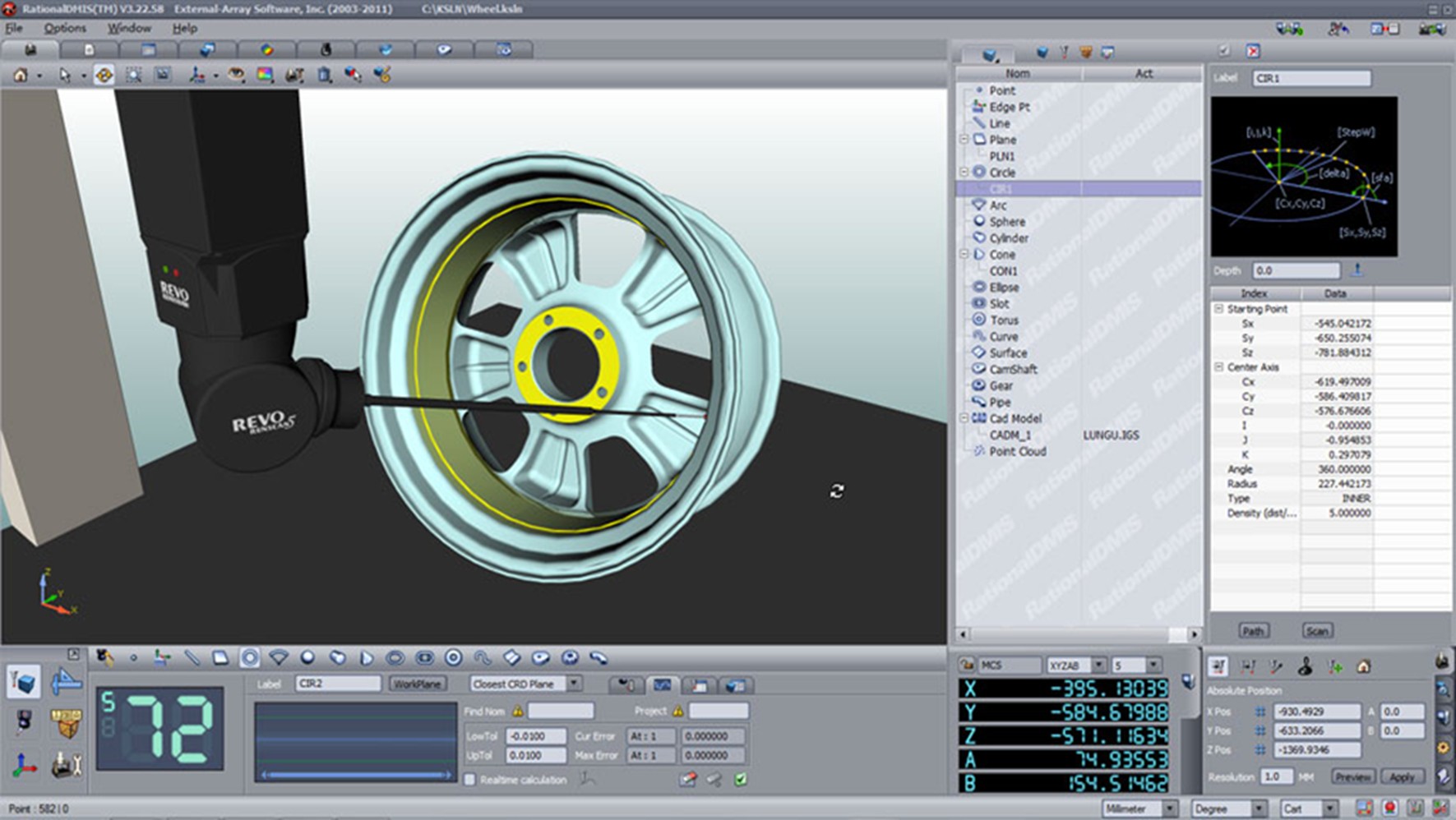Click the eye visibility toolbar icon
This screenshot has width=1456, height=820.
pyautogui.click(x=236, y=75)
